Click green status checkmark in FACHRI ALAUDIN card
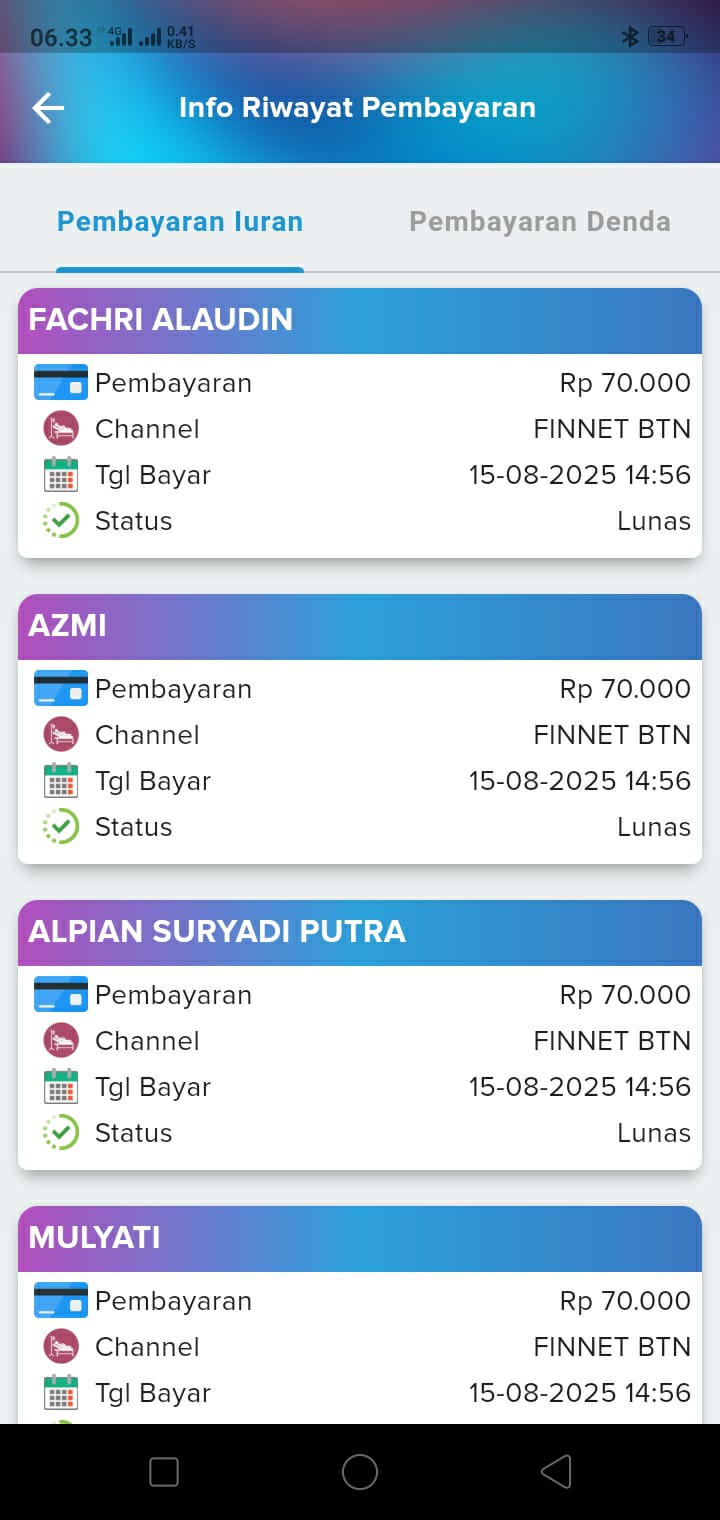720x1520 pixels. click(x=61, y=521)
